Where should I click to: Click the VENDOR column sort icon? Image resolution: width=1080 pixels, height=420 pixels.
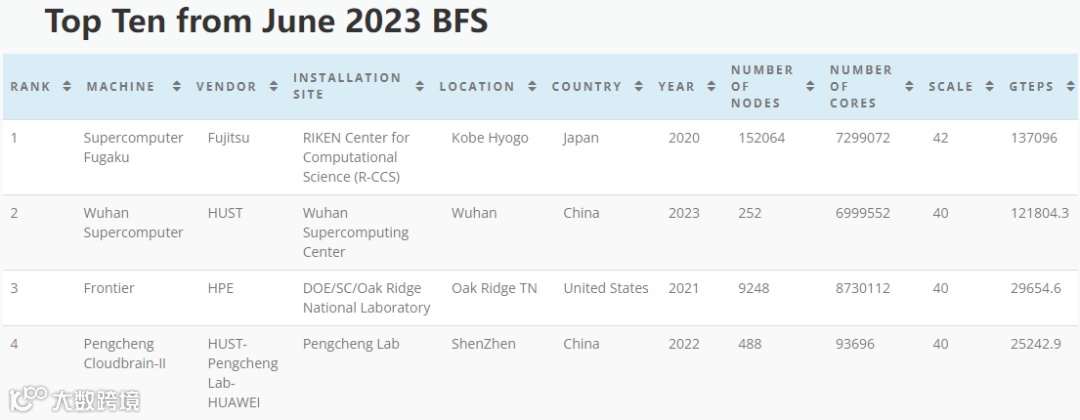click(x=274, y=86)
